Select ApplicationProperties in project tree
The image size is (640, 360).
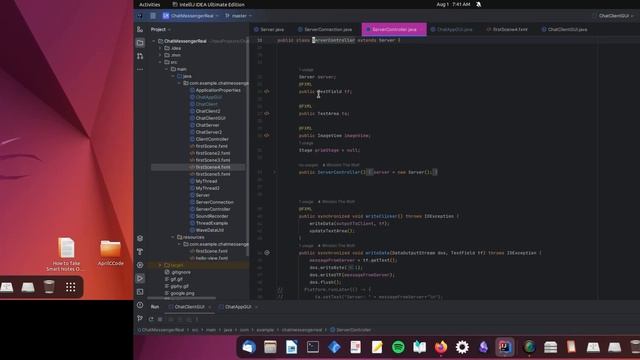pos(215,90)
